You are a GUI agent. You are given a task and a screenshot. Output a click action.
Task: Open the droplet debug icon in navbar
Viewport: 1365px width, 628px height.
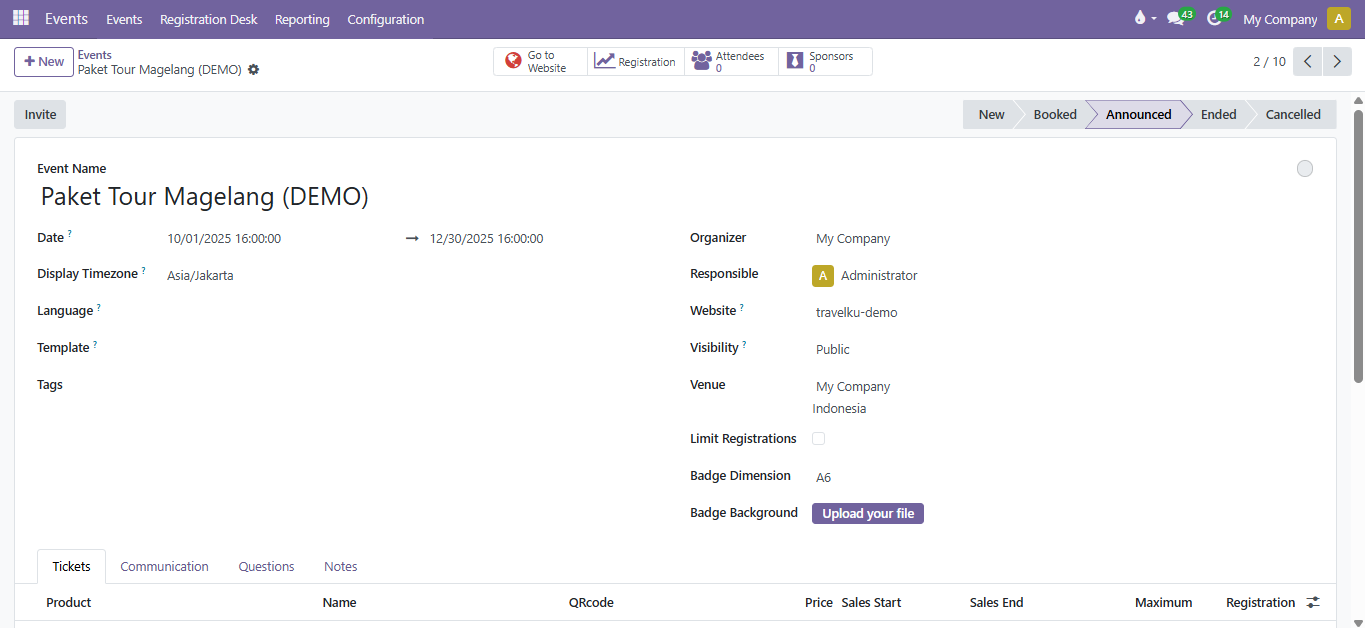click(x=1140, y=18)
